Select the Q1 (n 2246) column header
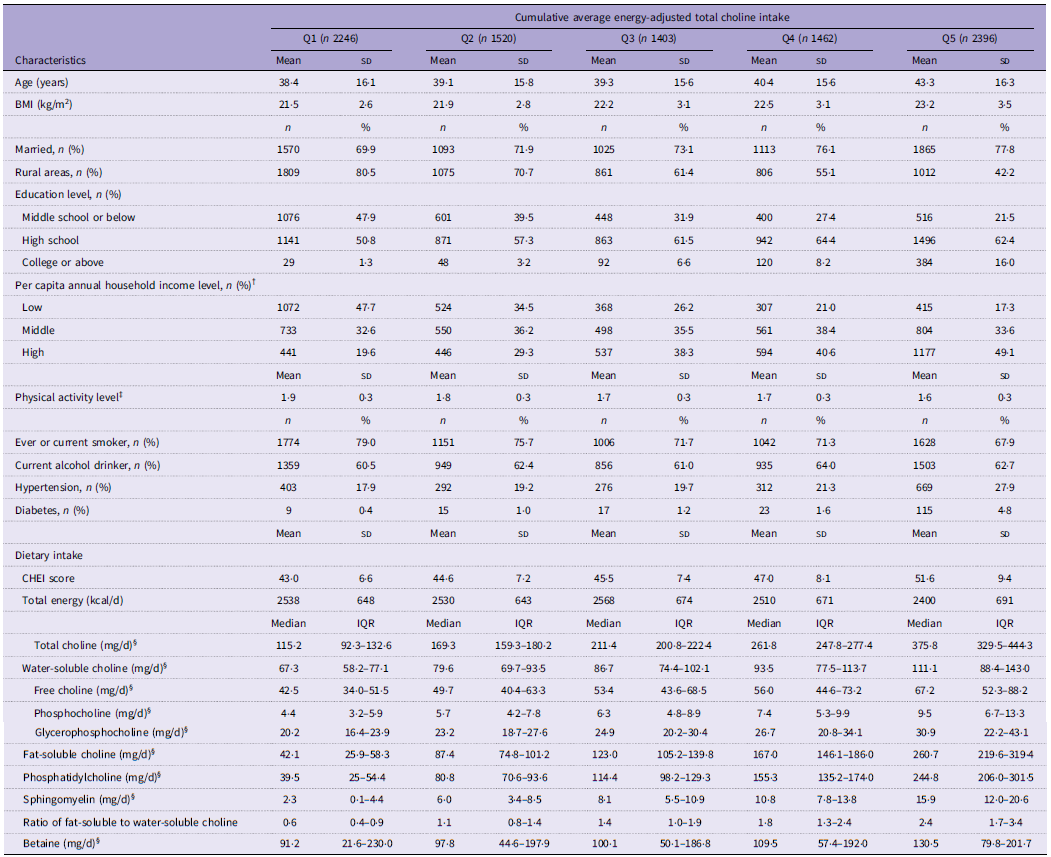The image size is (1051, 857). click(330, 38)
